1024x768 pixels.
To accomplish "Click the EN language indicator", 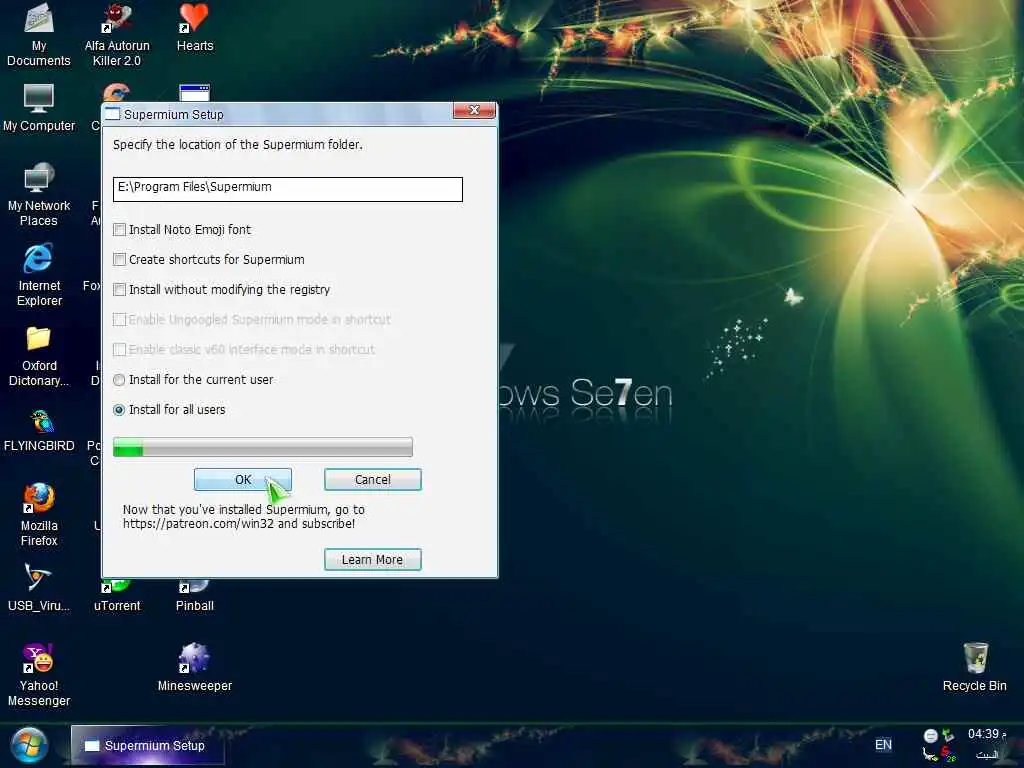I will [883, 744].
